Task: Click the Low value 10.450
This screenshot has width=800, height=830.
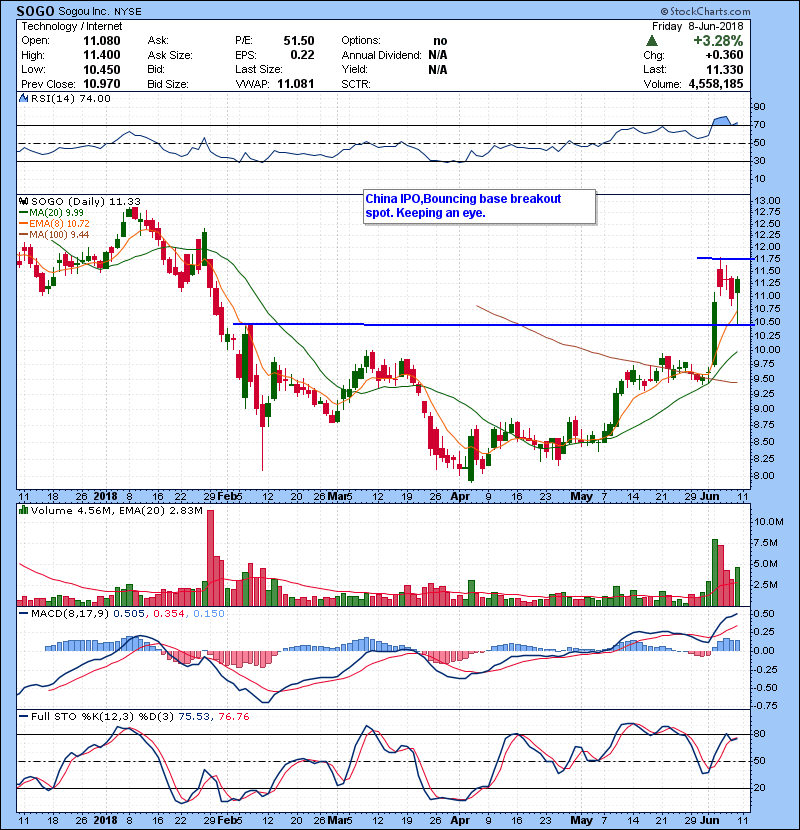Action: [102, 69]
